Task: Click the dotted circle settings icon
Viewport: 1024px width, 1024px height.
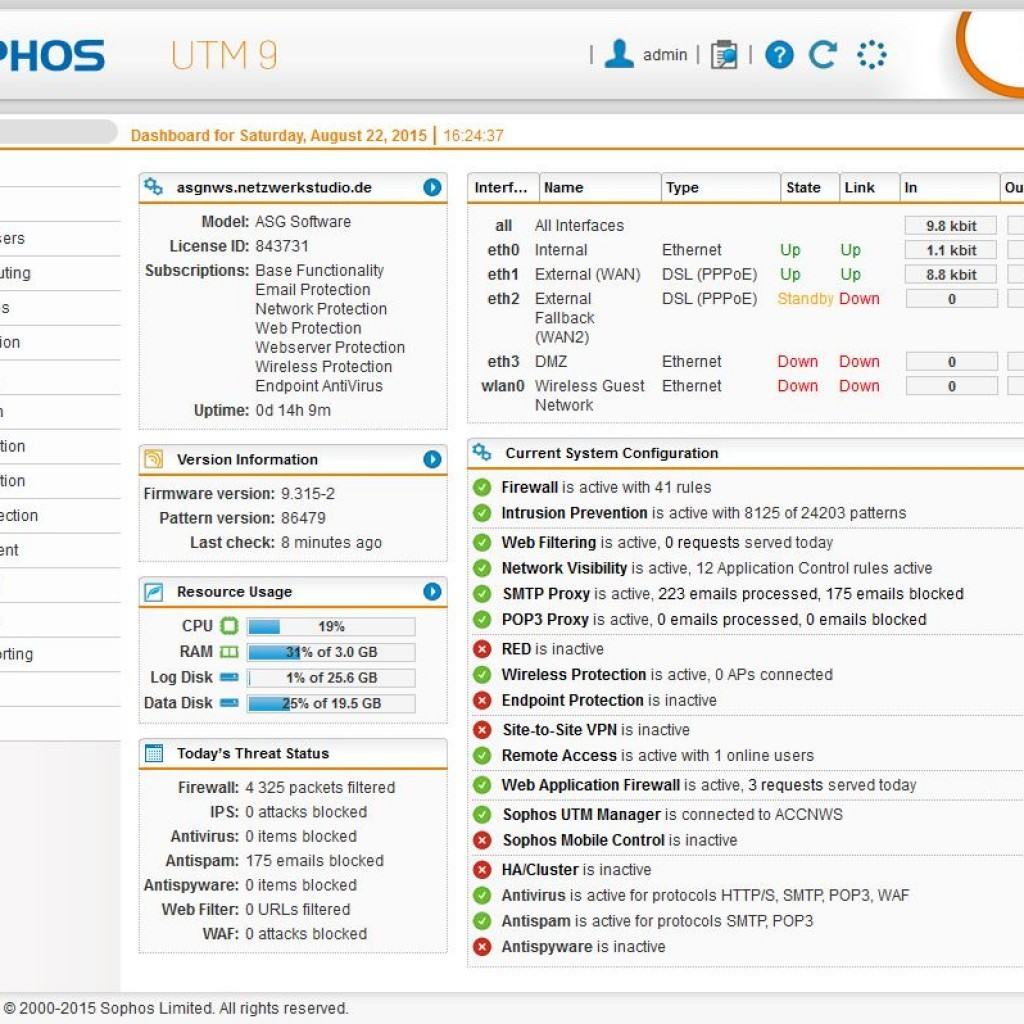Action: click(x=872, y=54)
